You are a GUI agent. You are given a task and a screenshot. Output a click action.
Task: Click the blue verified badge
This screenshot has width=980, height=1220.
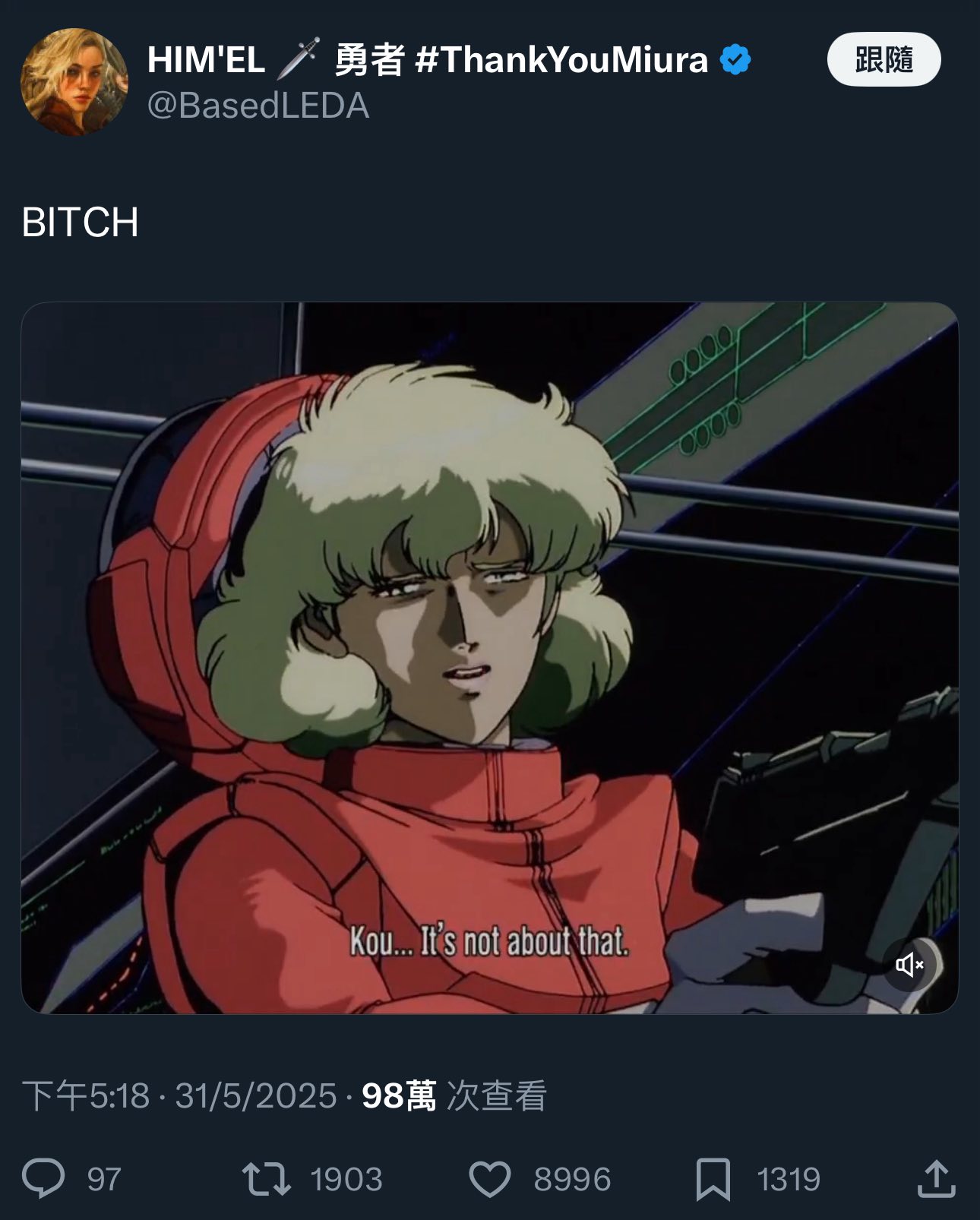735,59
